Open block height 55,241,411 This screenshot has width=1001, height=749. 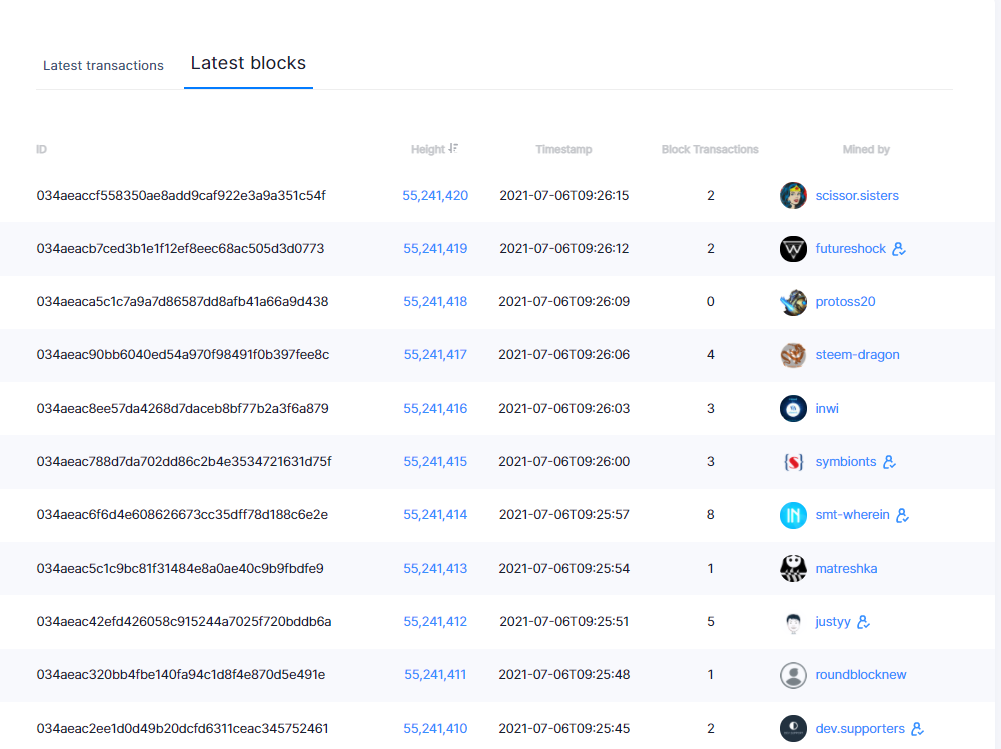[x=435, y=674]
